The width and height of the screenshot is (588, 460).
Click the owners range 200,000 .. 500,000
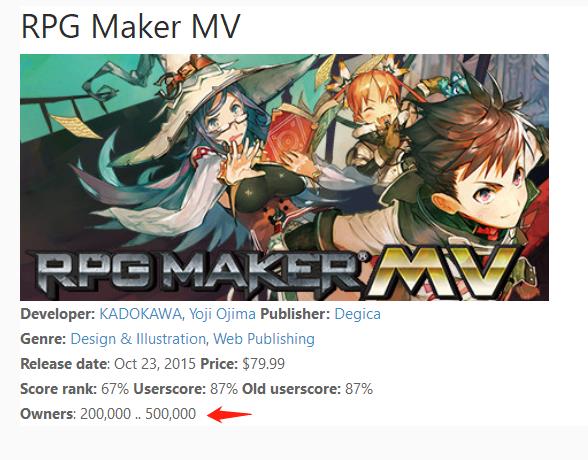pos(138,414)
